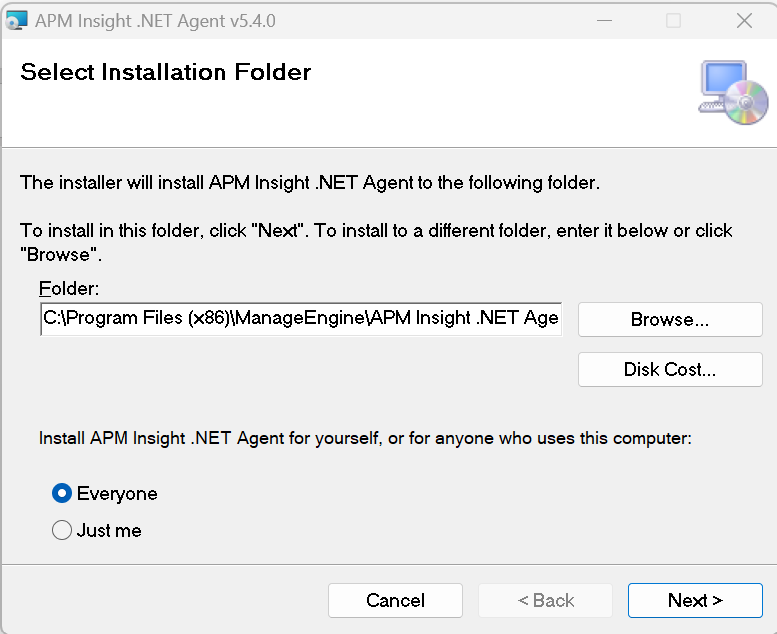Image resolution: width=777 pixels, height=634 pixels.
Task: Click the Everyone text label
Action: (117, 493)
